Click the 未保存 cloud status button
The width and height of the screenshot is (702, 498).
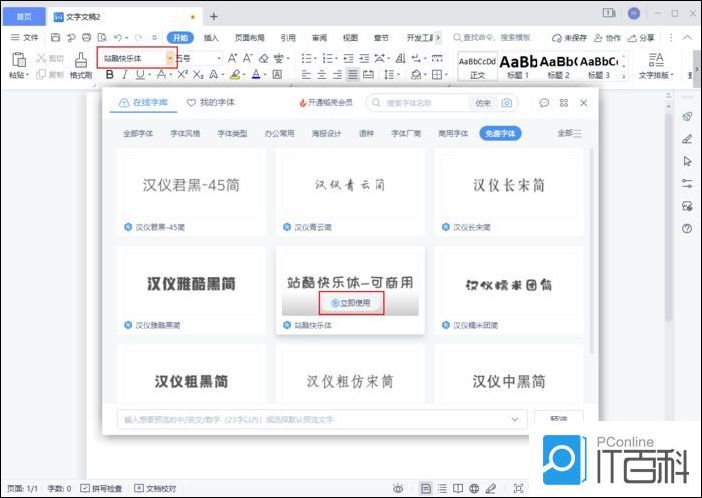coord(569,38)
